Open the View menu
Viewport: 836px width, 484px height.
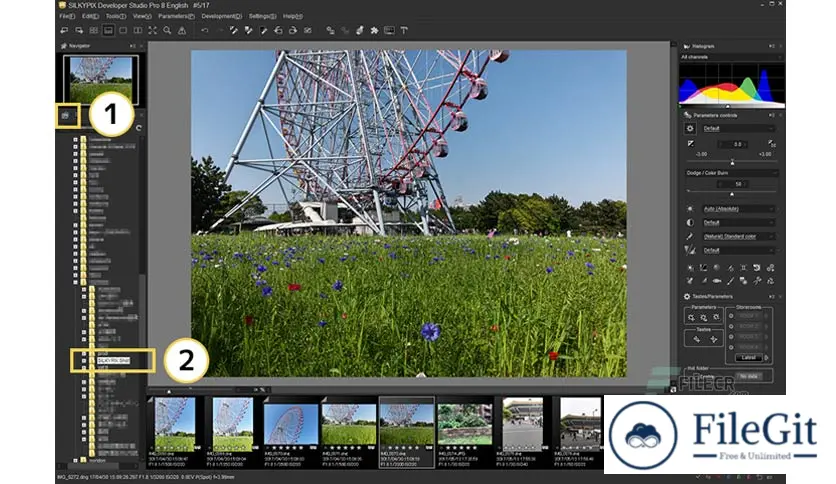click(x=142, y=17)
